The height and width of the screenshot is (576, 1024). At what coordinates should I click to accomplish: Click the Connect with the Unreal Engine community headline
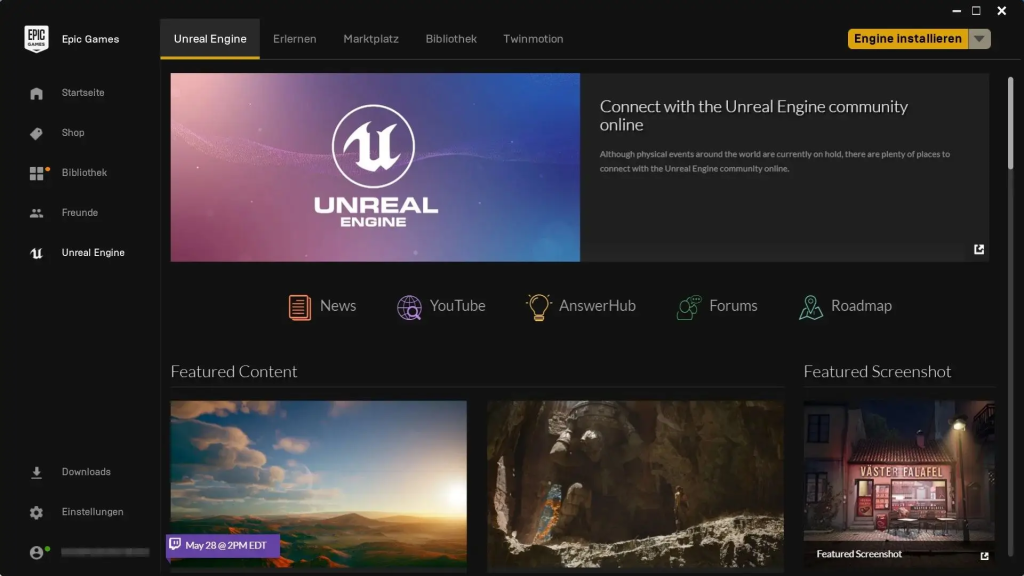[754, 116]
